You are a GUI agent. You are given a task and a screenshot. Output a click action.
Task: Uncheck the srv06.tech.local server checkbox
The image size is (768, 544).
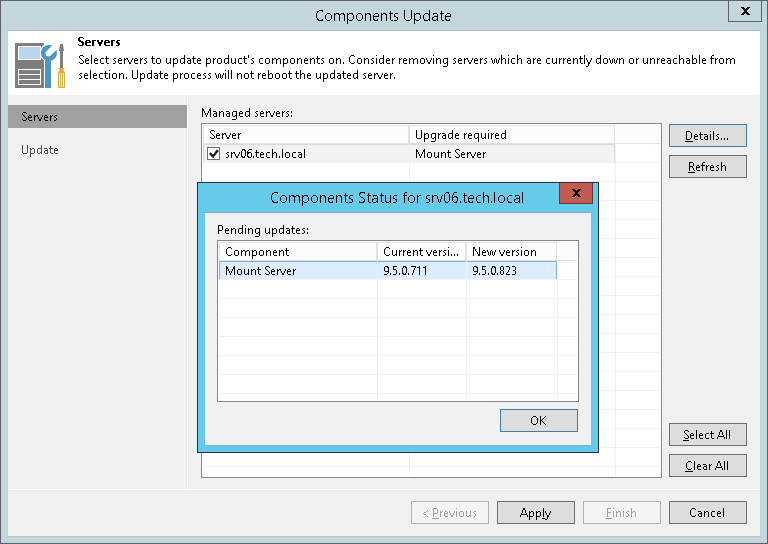[213, 154]
